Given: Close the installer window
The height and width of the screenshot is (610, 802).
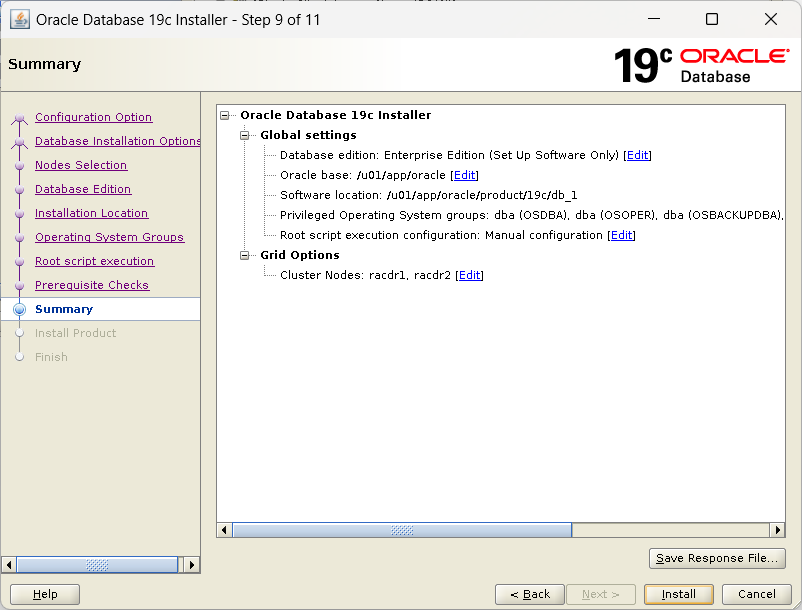Looking at the screenshot, I should (x=771, y=19).
